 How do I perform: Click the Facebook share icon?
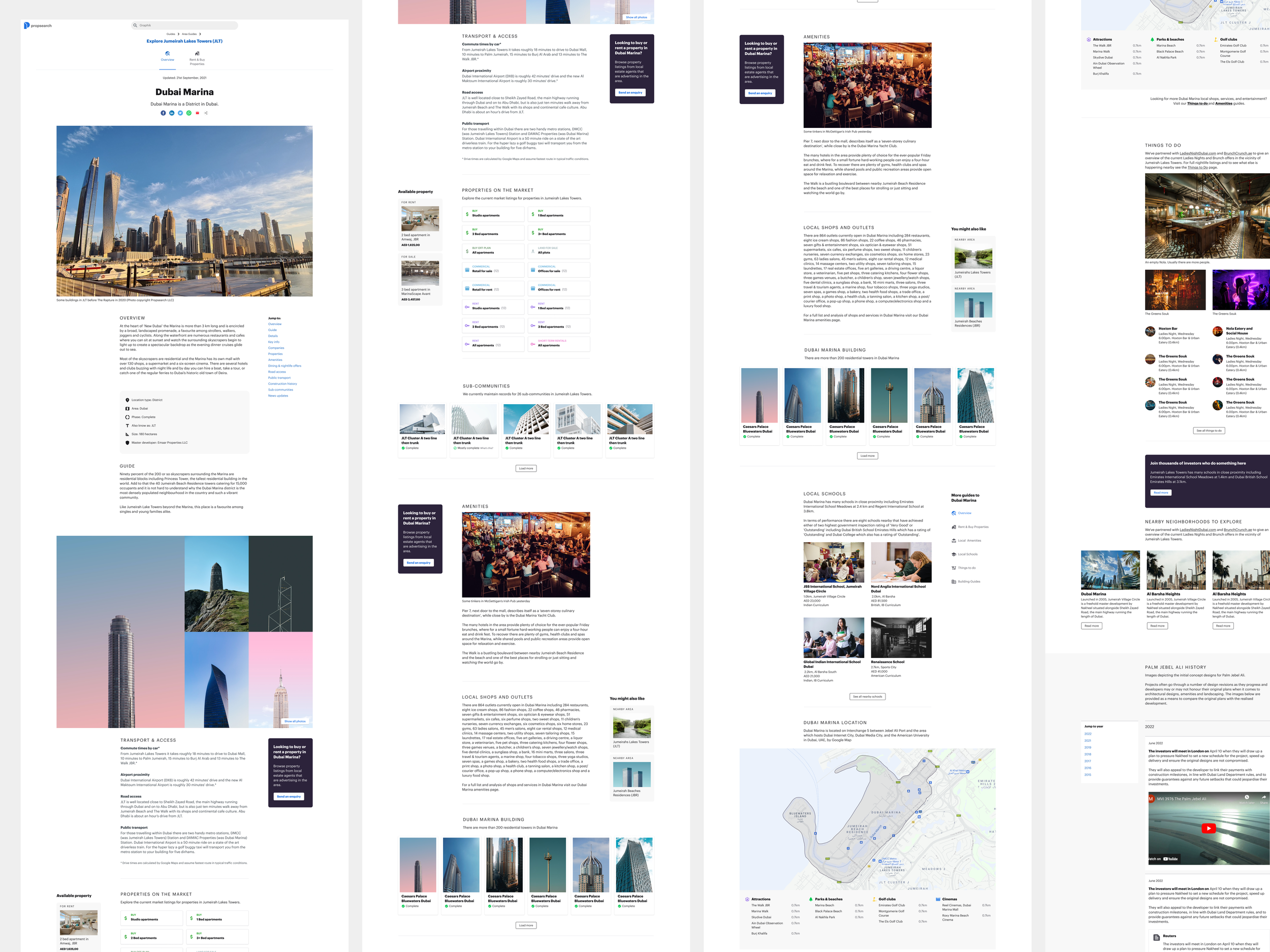[163, 113]
